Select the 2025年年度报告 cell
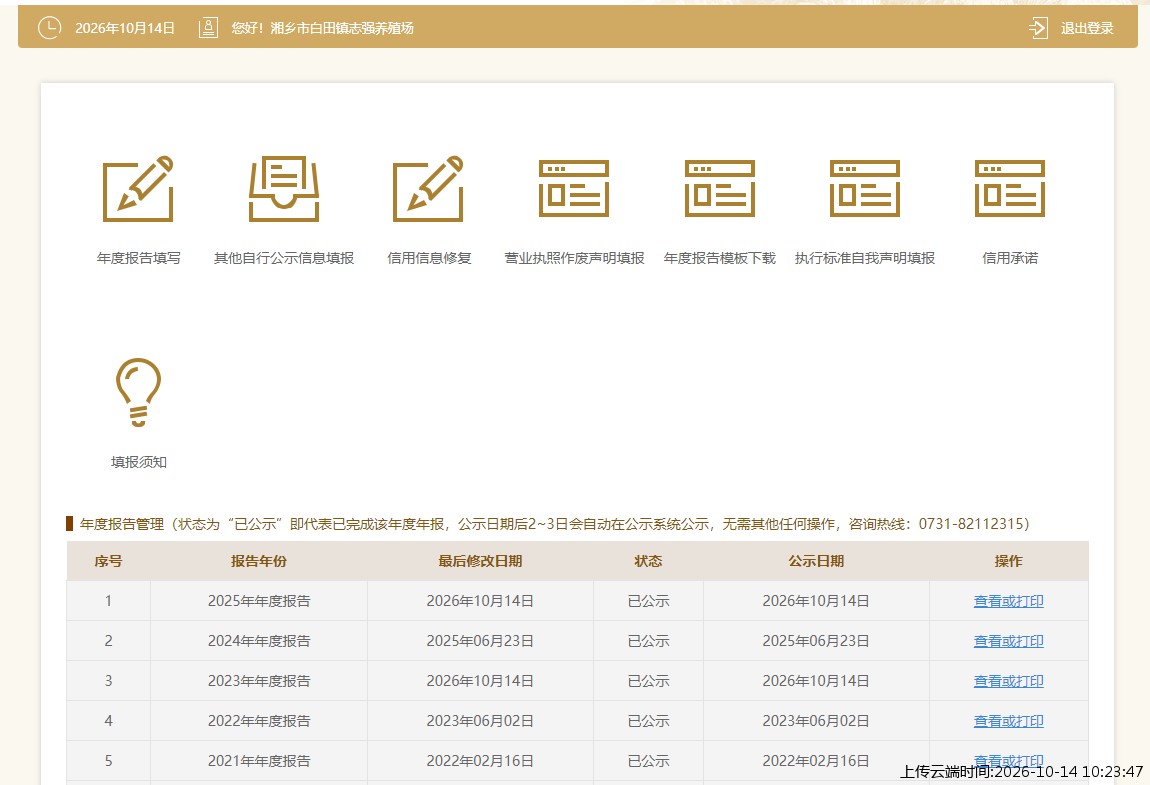Viewport: 1150px width, 785px height. coord(259,601)
